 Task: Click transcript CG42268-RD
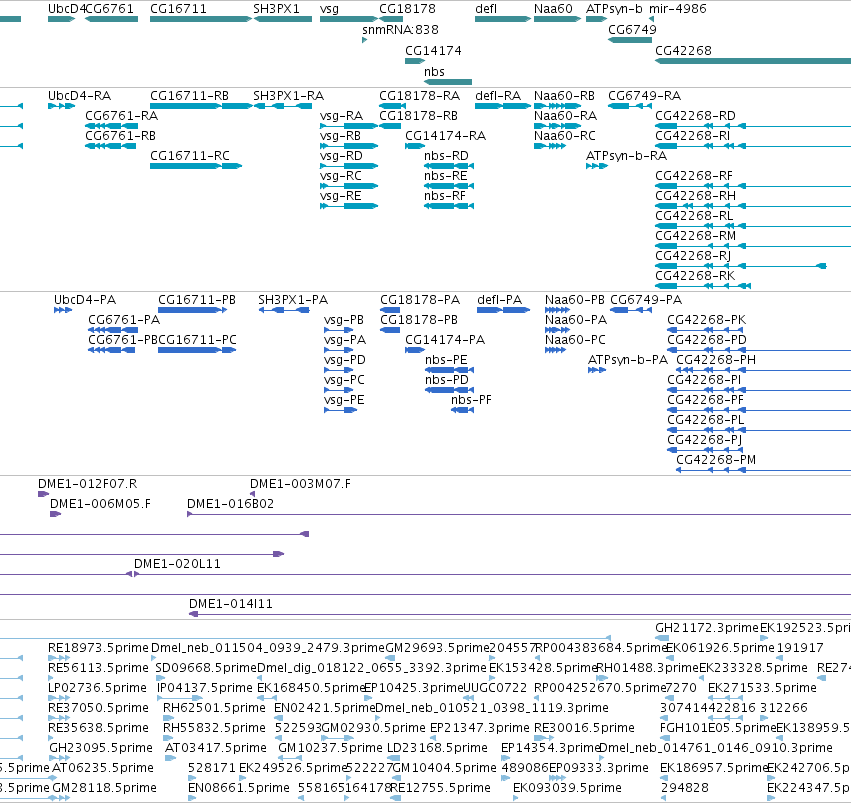pos(695,116)
